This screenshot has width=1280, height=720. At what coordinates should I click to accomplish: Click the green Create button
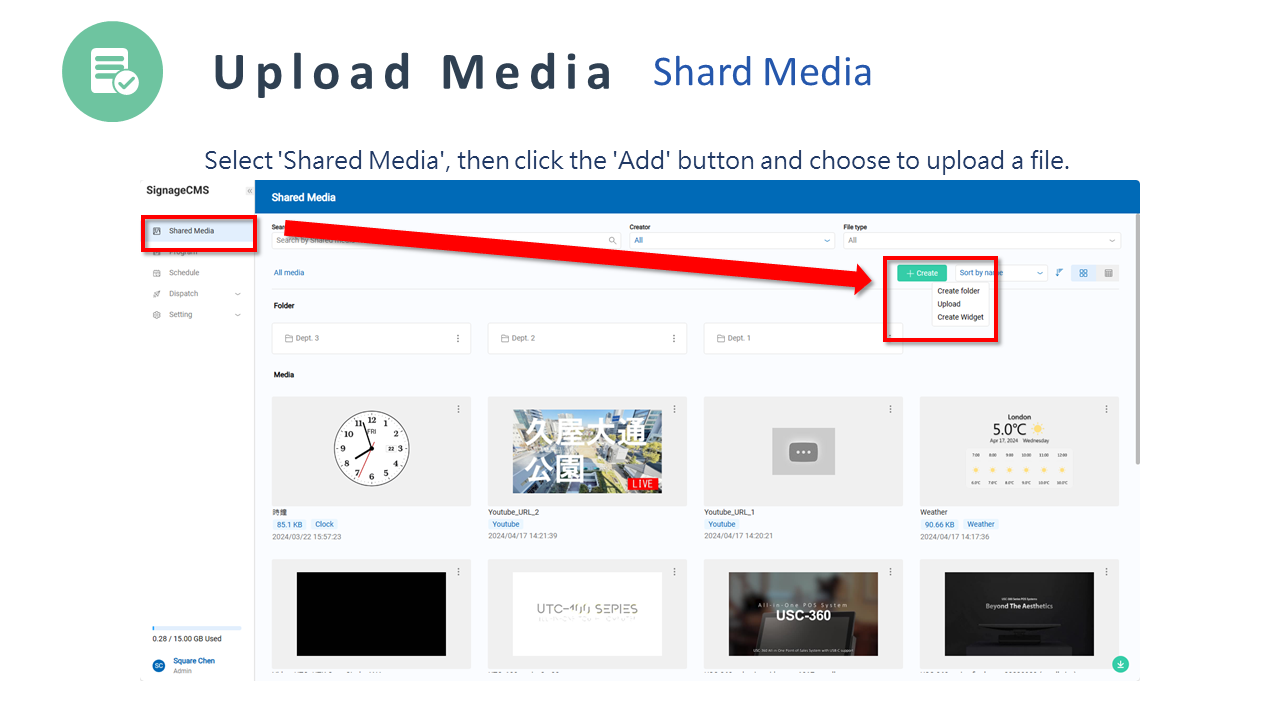(921, 273)
